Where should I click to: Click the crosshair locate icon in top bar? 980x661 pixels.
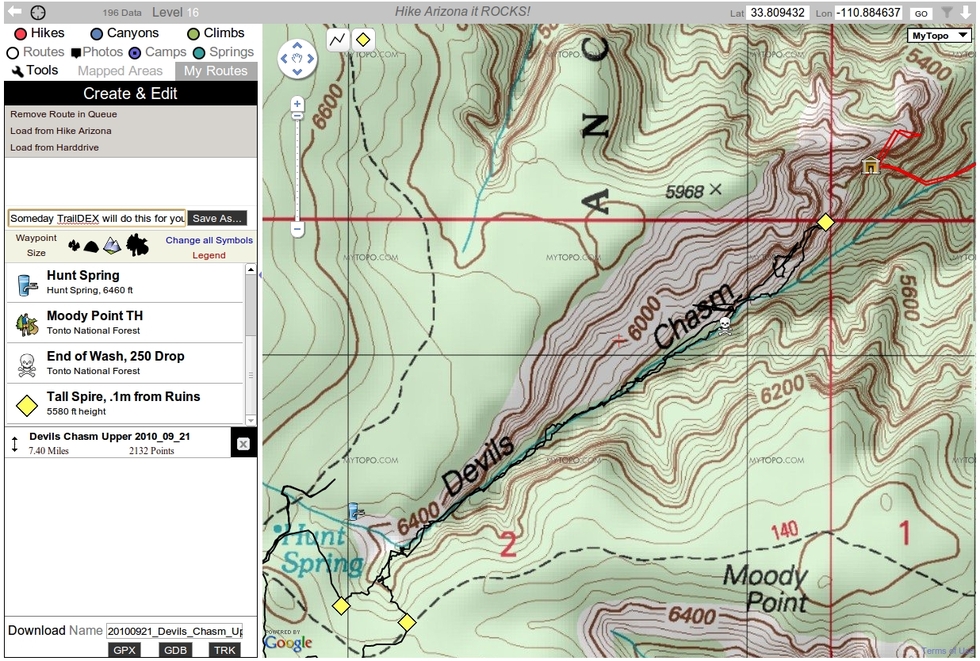click(38, 12)
